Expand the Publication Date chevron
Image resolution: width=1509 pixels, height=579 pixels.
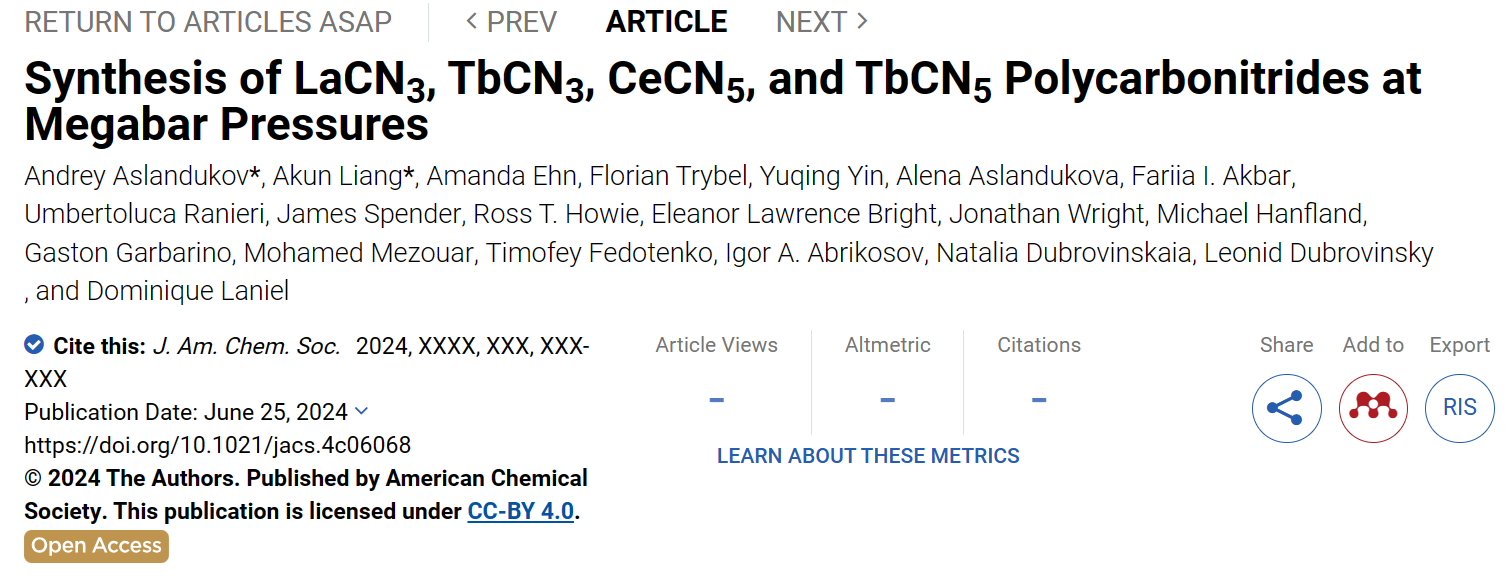tap(361, 411)
